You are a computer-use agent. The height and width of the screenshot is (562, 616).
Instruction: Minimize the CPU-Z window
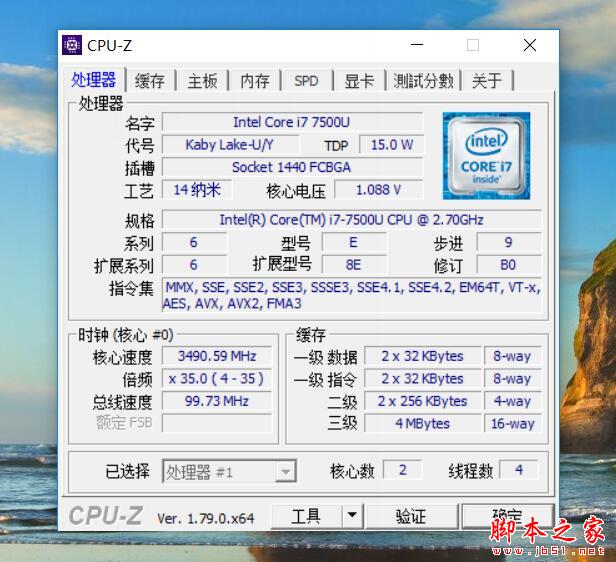pyautogui.click(x=417, y=45)
